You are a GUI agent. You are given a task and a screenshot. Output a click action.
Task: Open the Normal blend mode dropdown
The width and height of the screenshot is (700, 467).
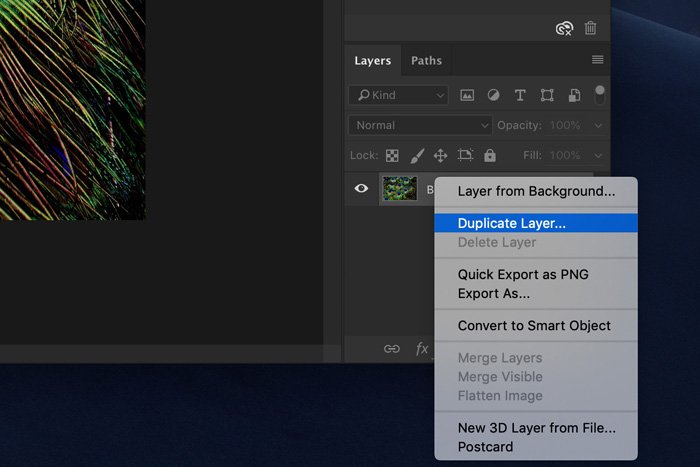420,126
